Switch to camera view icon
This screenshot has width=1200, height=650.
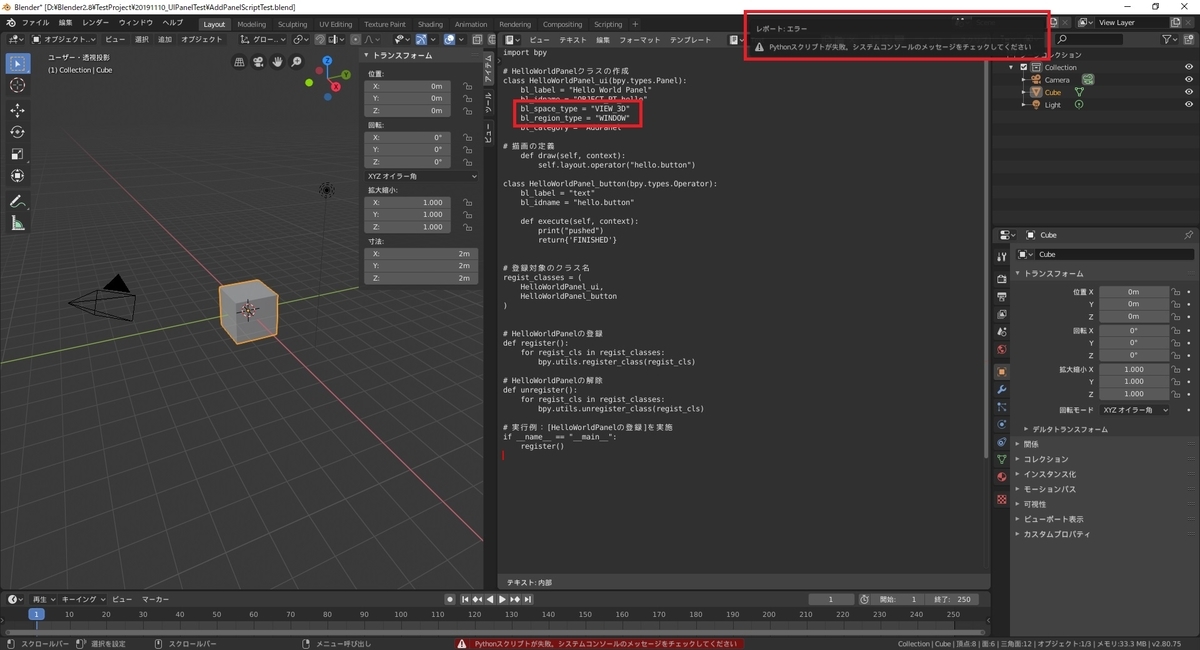click(x=258, y=62)
